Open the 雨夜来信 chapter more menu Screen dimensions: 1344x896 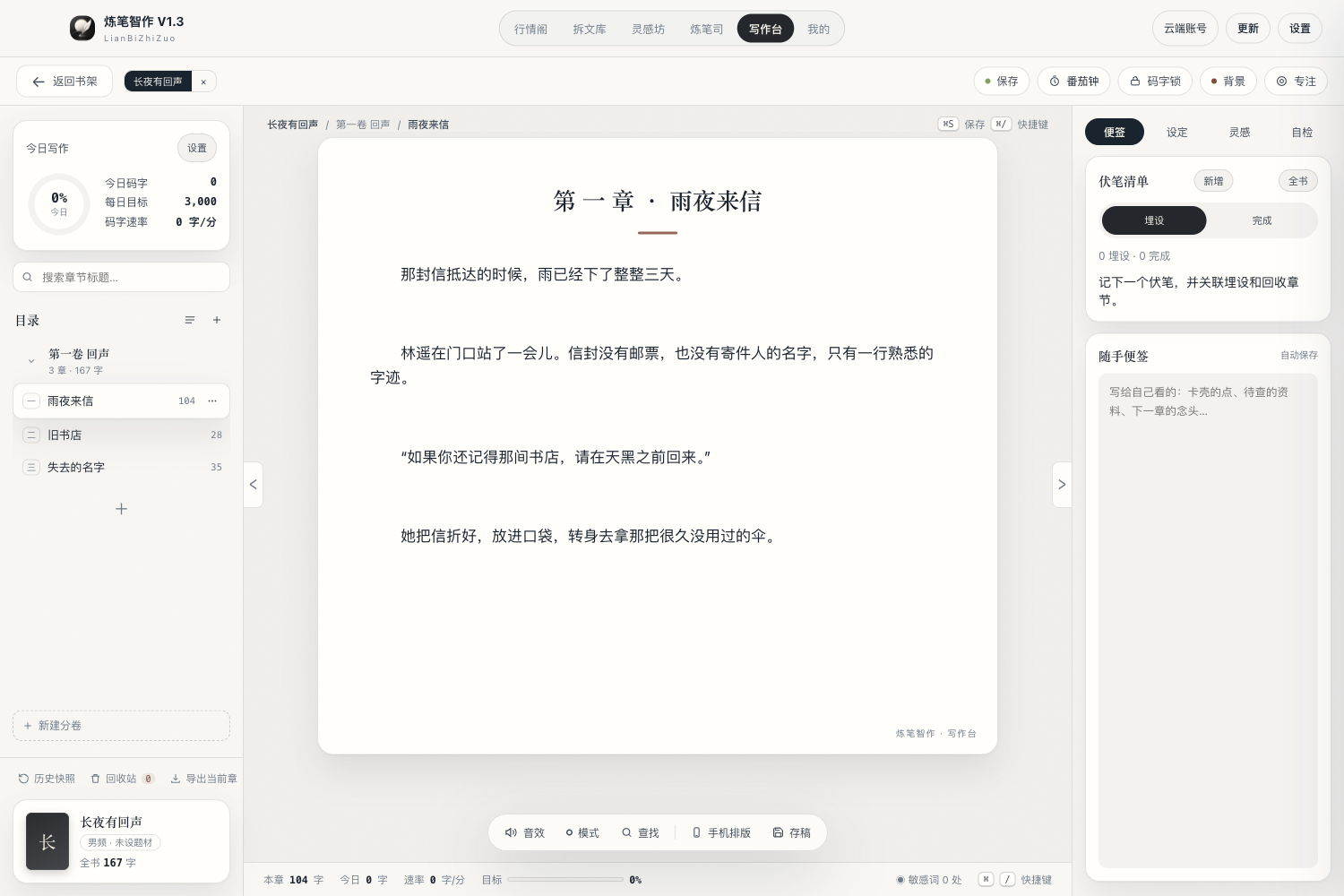point(212,401)
